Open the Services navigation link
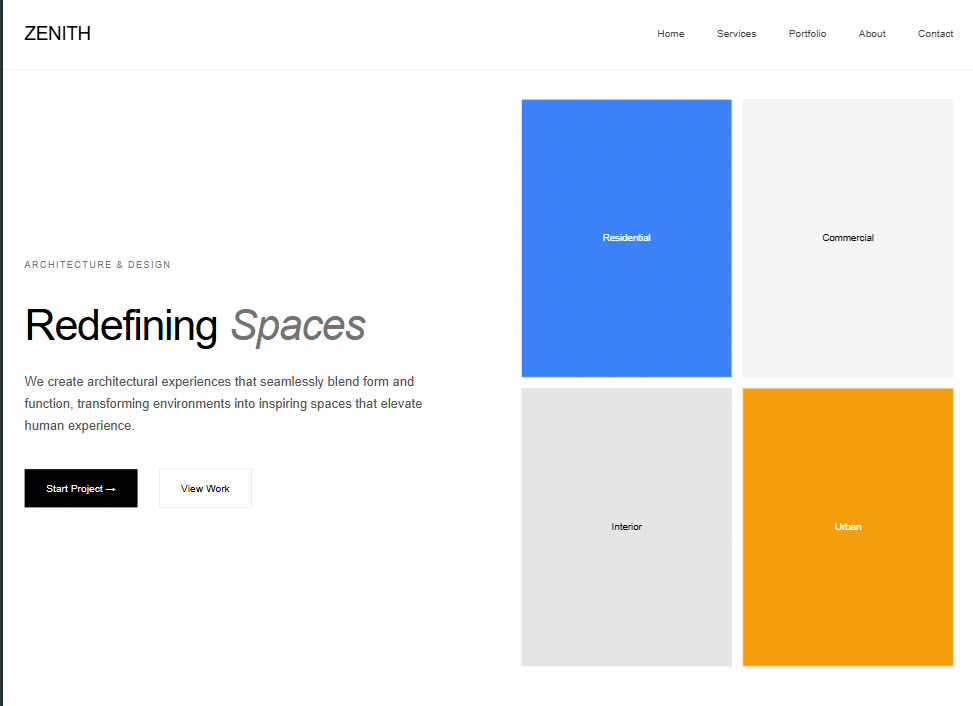 pos(736,34)
